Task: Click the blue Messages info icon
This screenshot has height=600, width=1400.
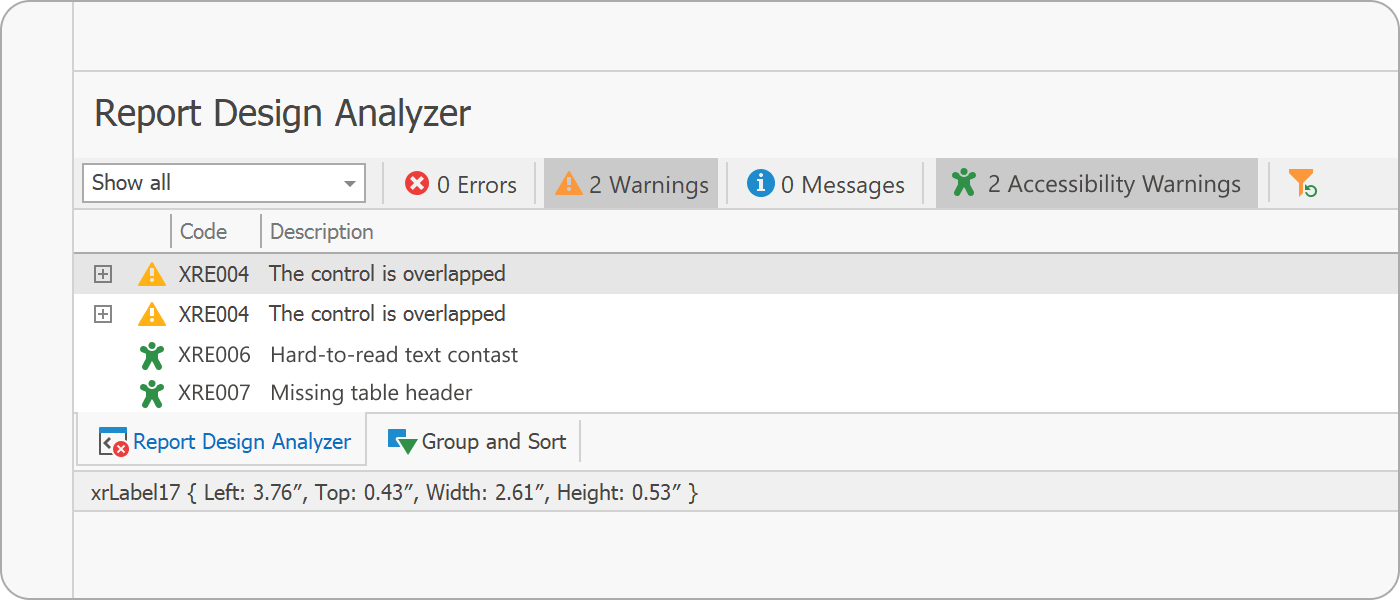Action: (764, 183)
